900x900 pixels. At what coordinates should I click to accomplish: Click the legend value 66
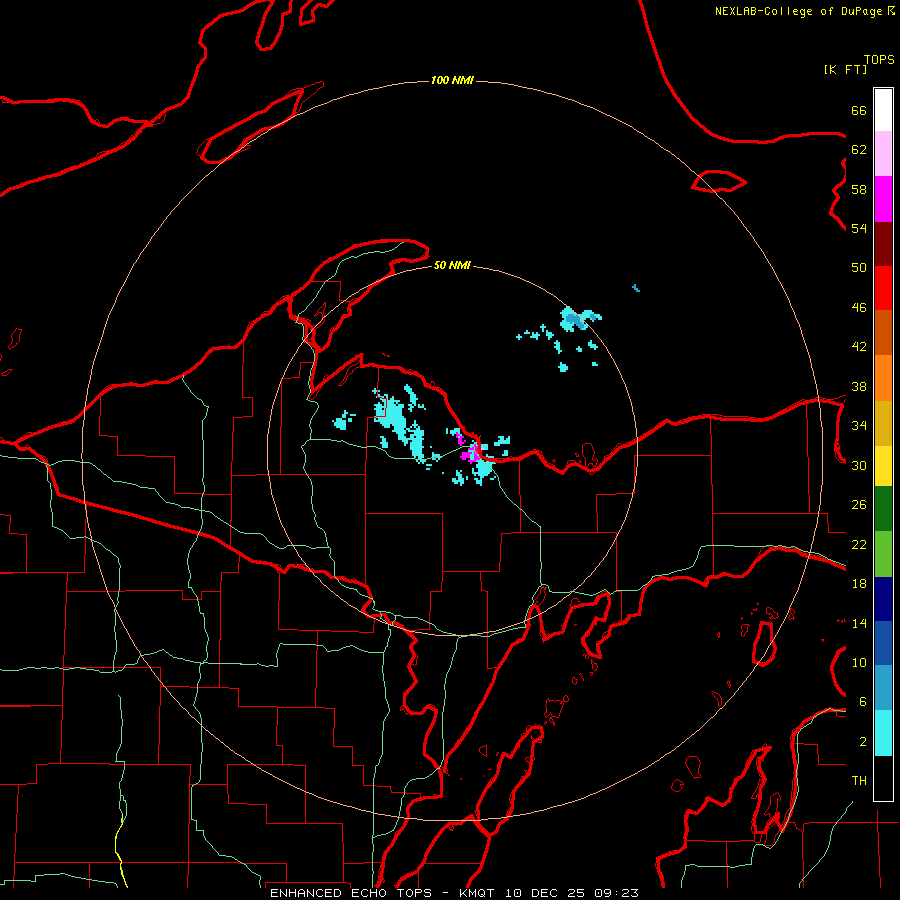(x=859, y=110)
